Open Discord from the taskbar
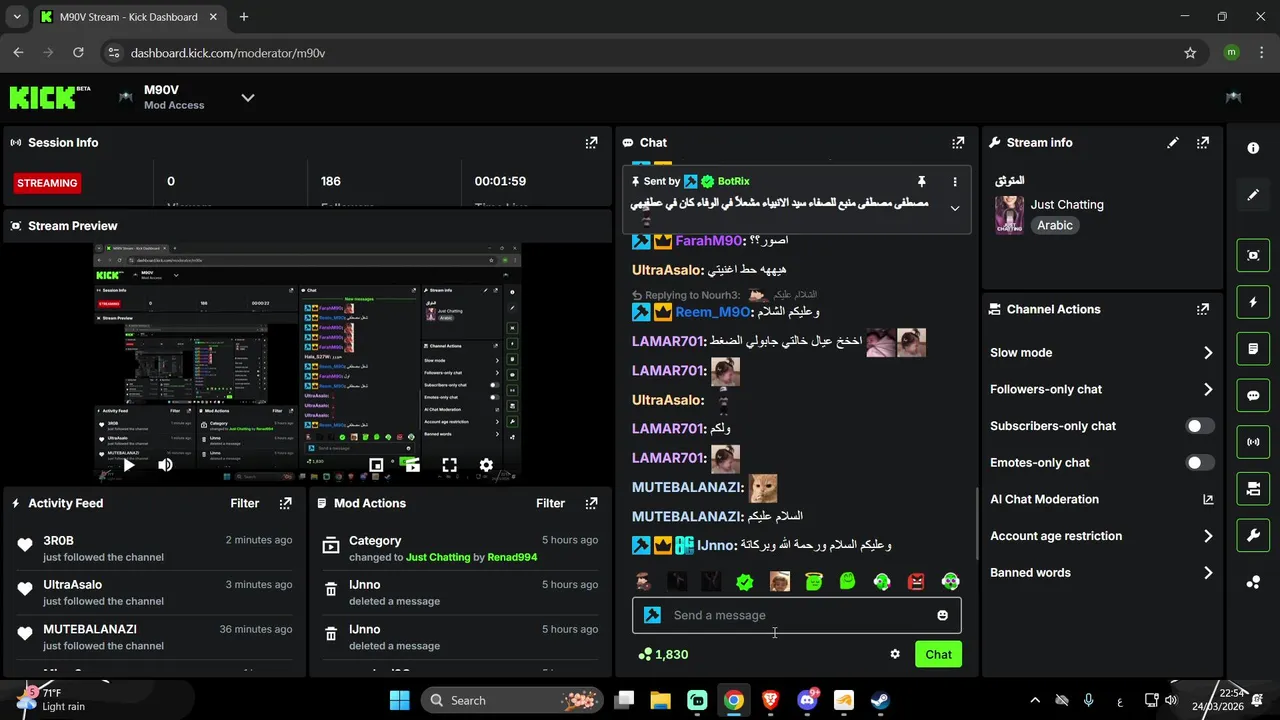This screenshot has width=1280, height=720. (x=807, y=700)
